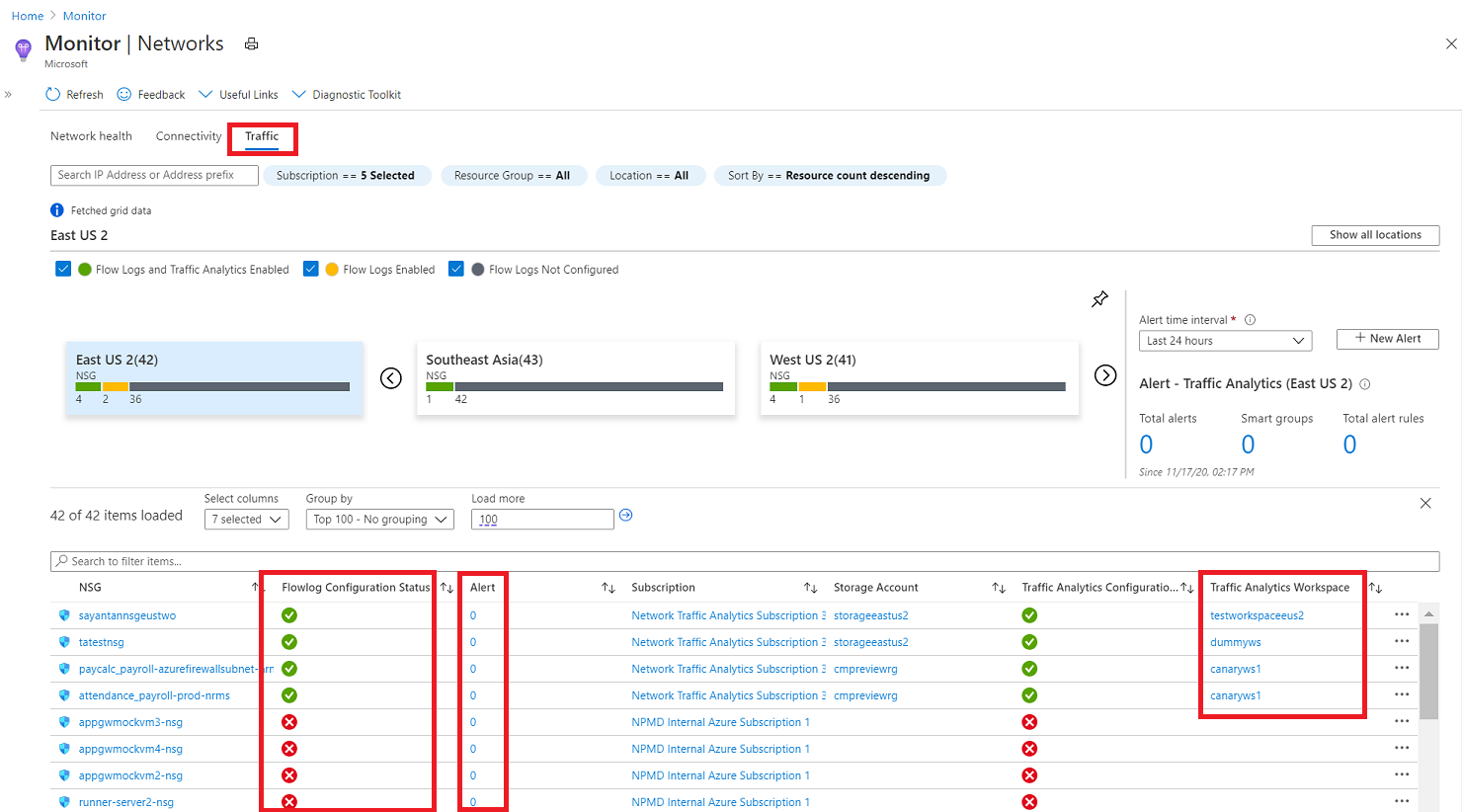Open canaryws1 workspace for attendance_payroll row
1462x812 pixels.
(x=1235, y=695)
